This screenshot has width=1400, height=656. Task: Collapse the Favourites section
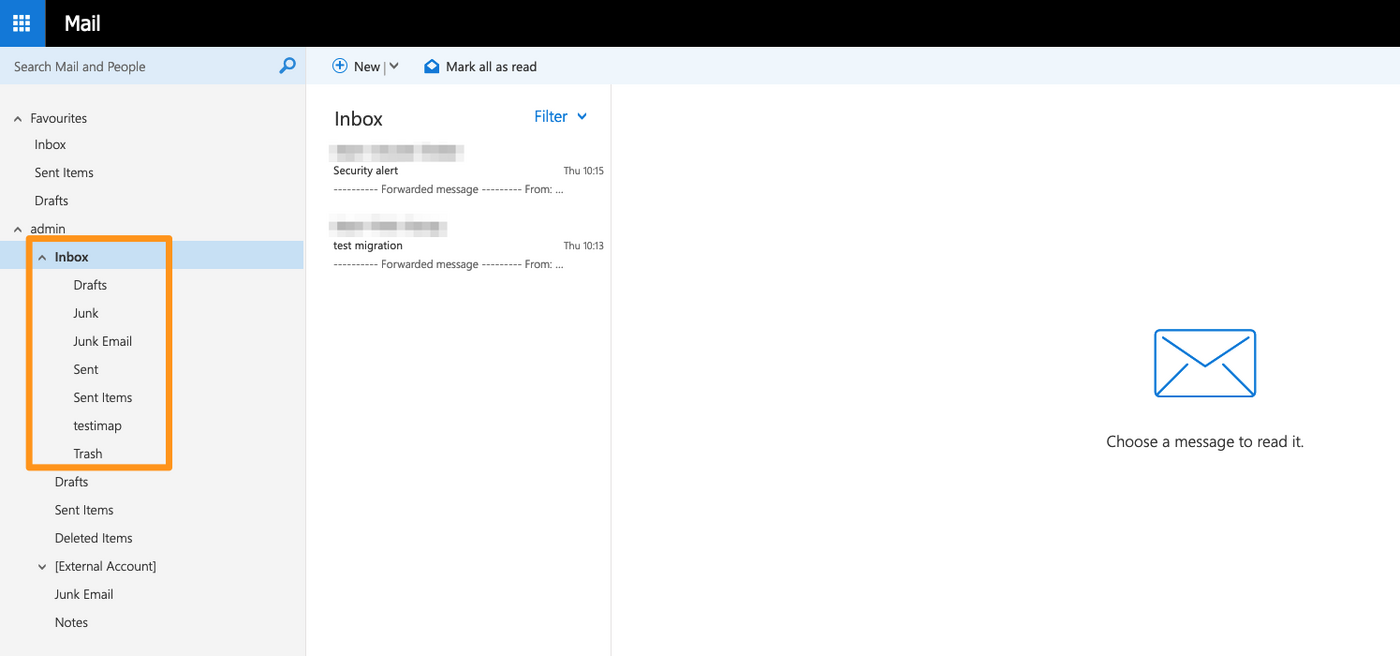coord(18,119)
